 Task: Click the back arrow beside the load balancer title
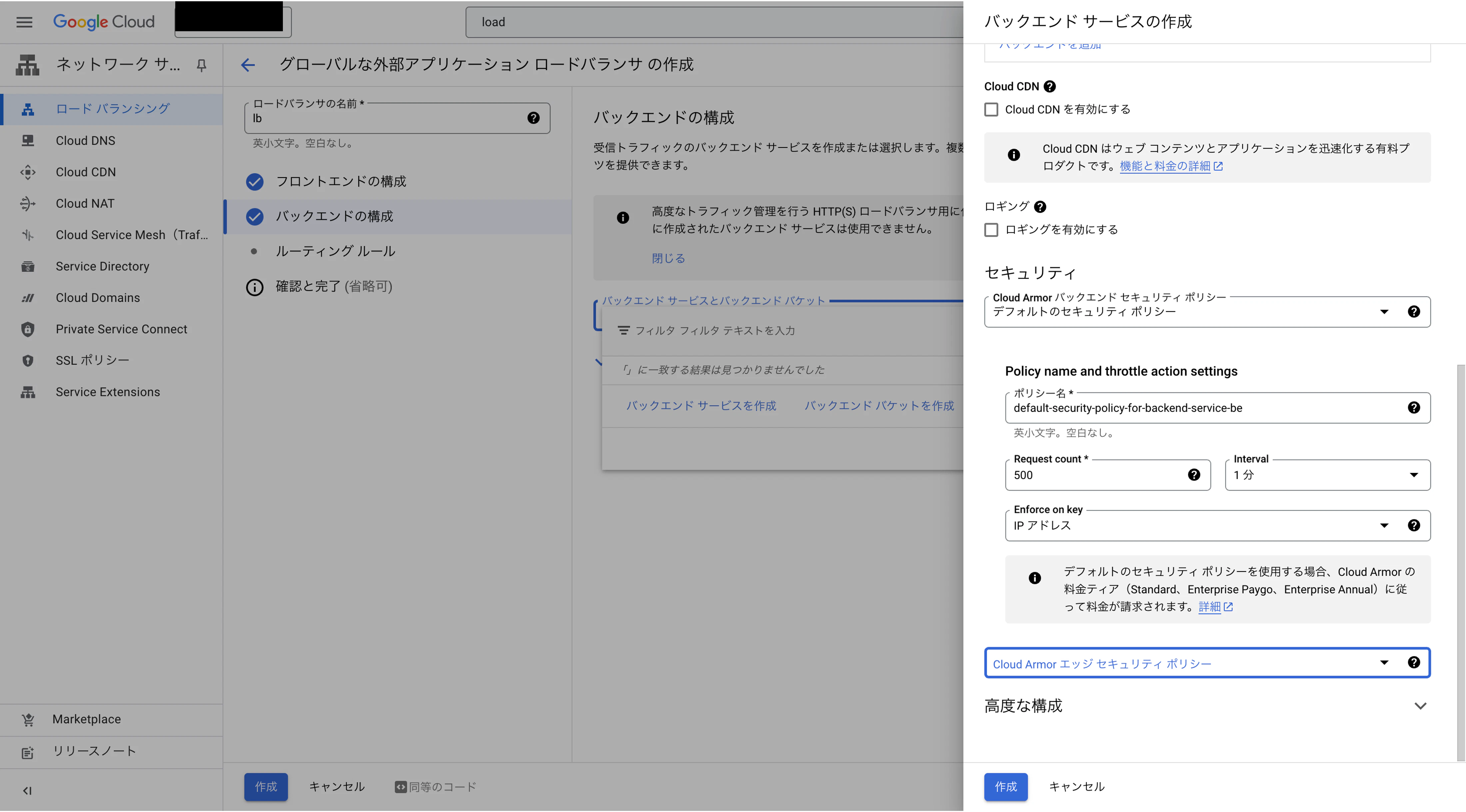[248, 65]
